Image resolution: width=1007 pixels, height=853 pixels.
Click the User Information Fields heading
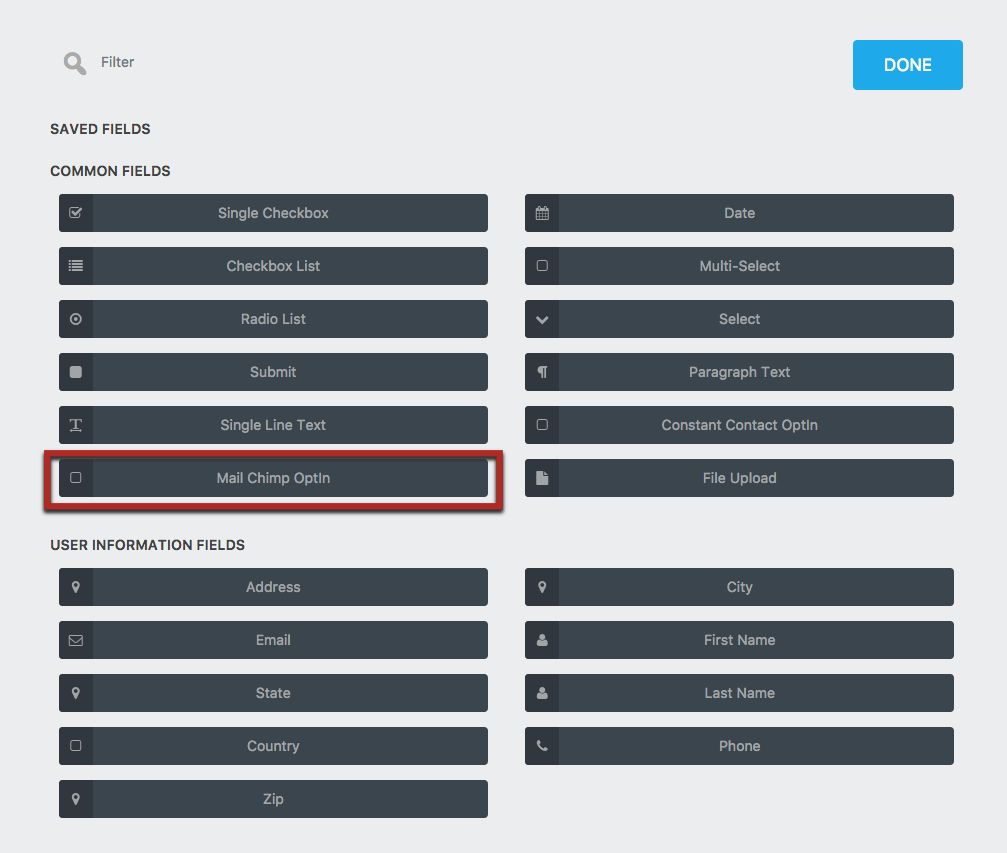147,545
